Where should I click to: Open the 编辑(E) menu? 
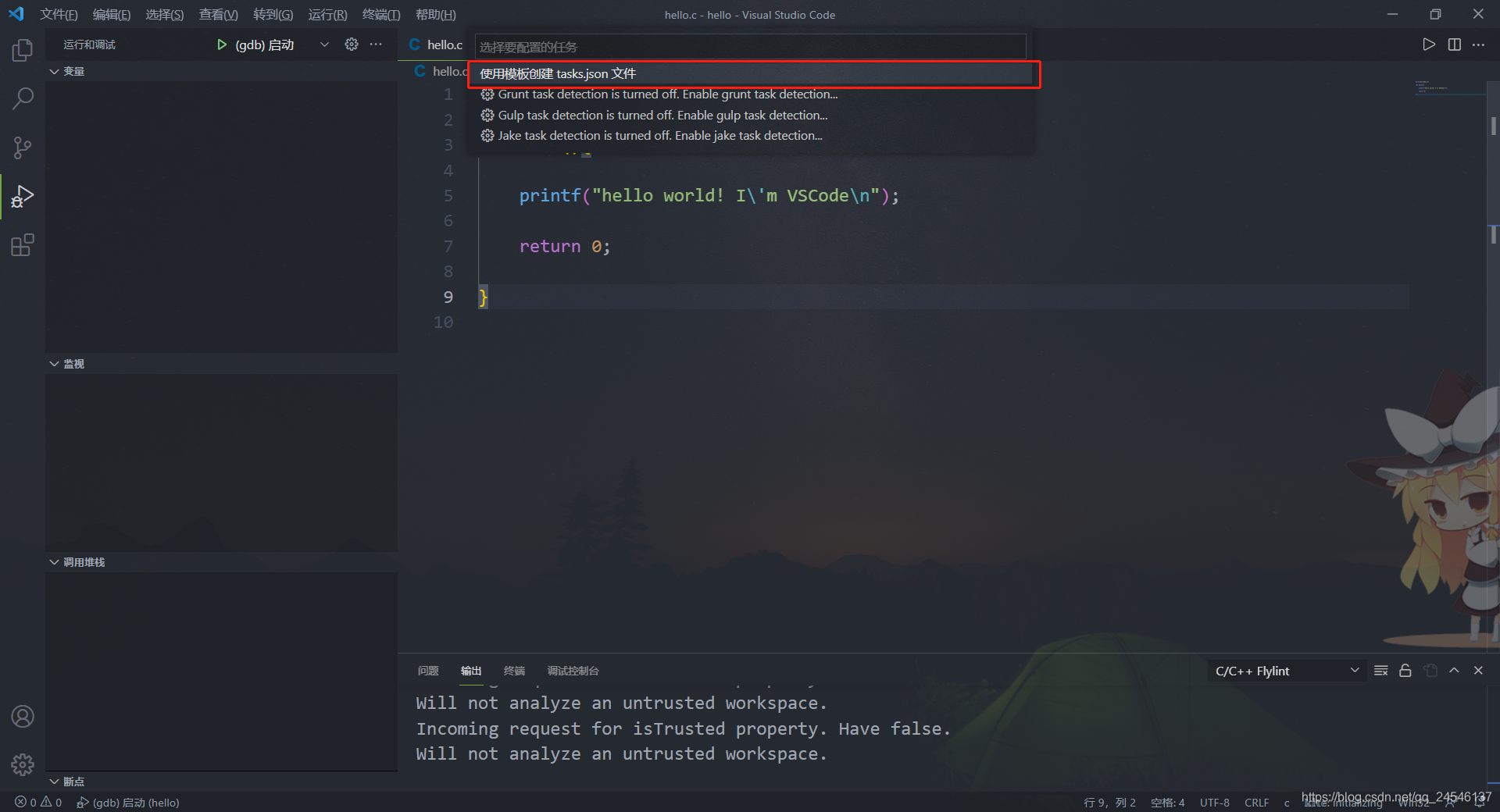click(x=112, y=14)
